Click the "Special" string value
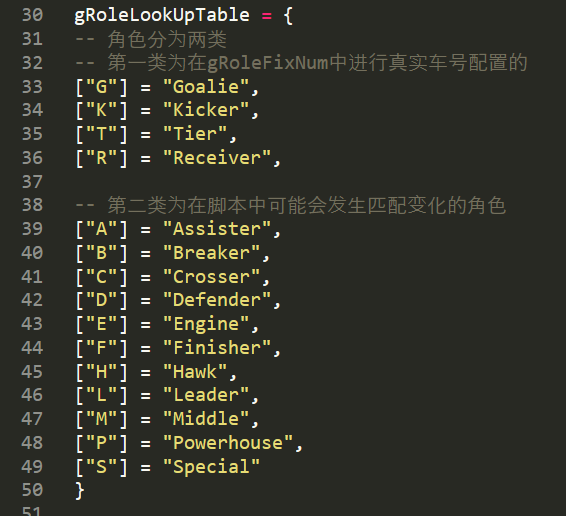This screenshot has height=516, width=566. point(212,466)
